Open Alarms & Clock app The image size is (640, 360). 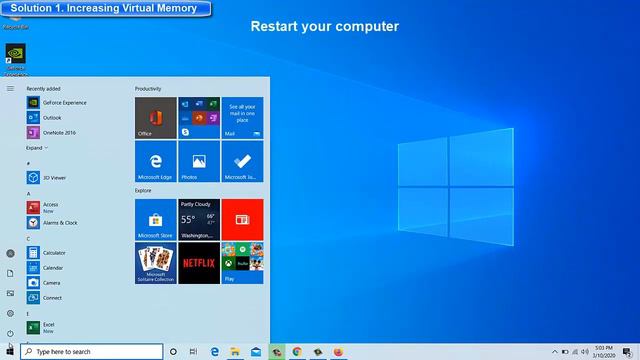(x=52, y=222)
